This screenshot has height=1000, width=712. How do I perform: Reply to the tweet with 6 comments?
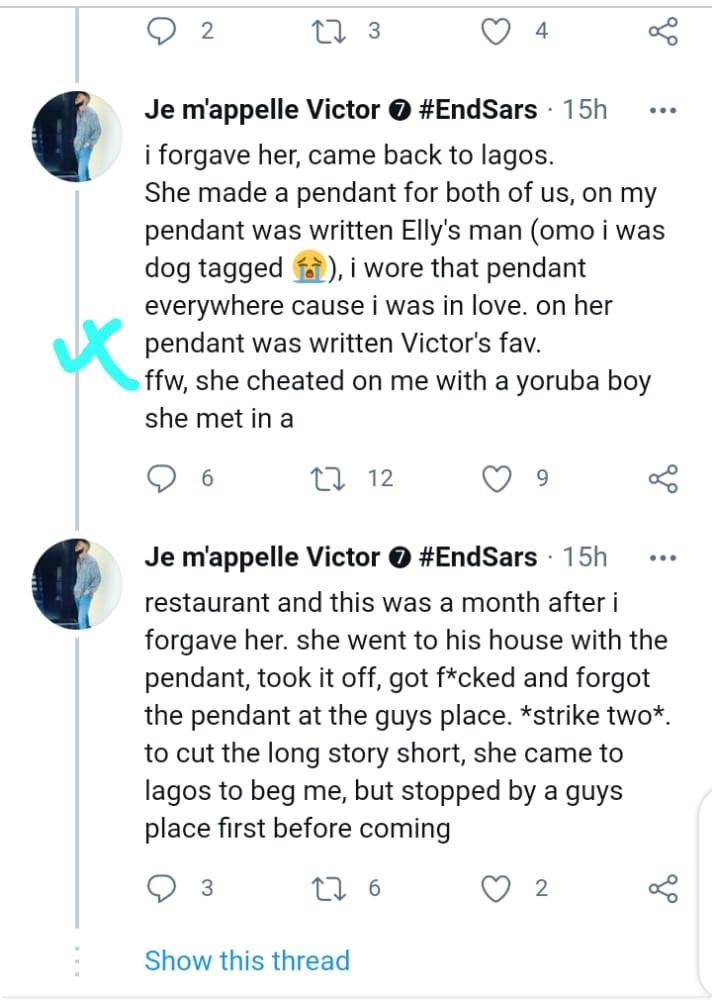[x=161, y=479]
